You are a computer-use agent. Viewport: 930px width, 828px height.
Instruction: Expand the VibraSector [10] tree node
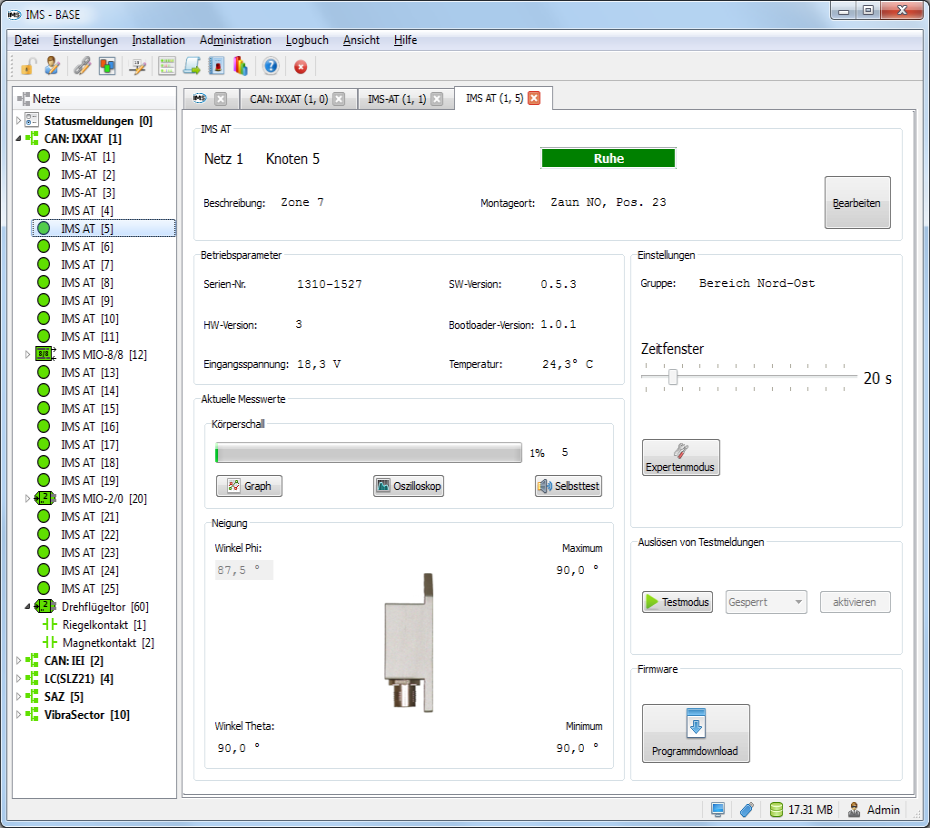(x=19, y=715)
